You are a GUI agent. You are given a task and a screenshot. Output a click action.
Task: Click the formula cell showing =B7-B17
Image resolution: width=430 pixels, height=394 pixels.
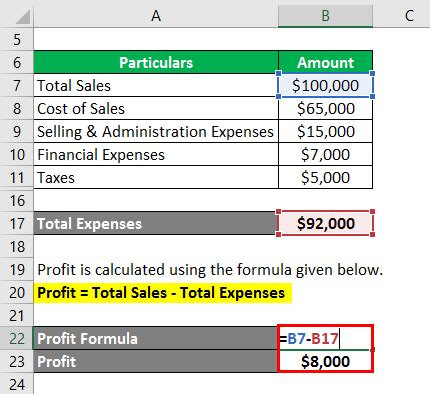(325, 338)
